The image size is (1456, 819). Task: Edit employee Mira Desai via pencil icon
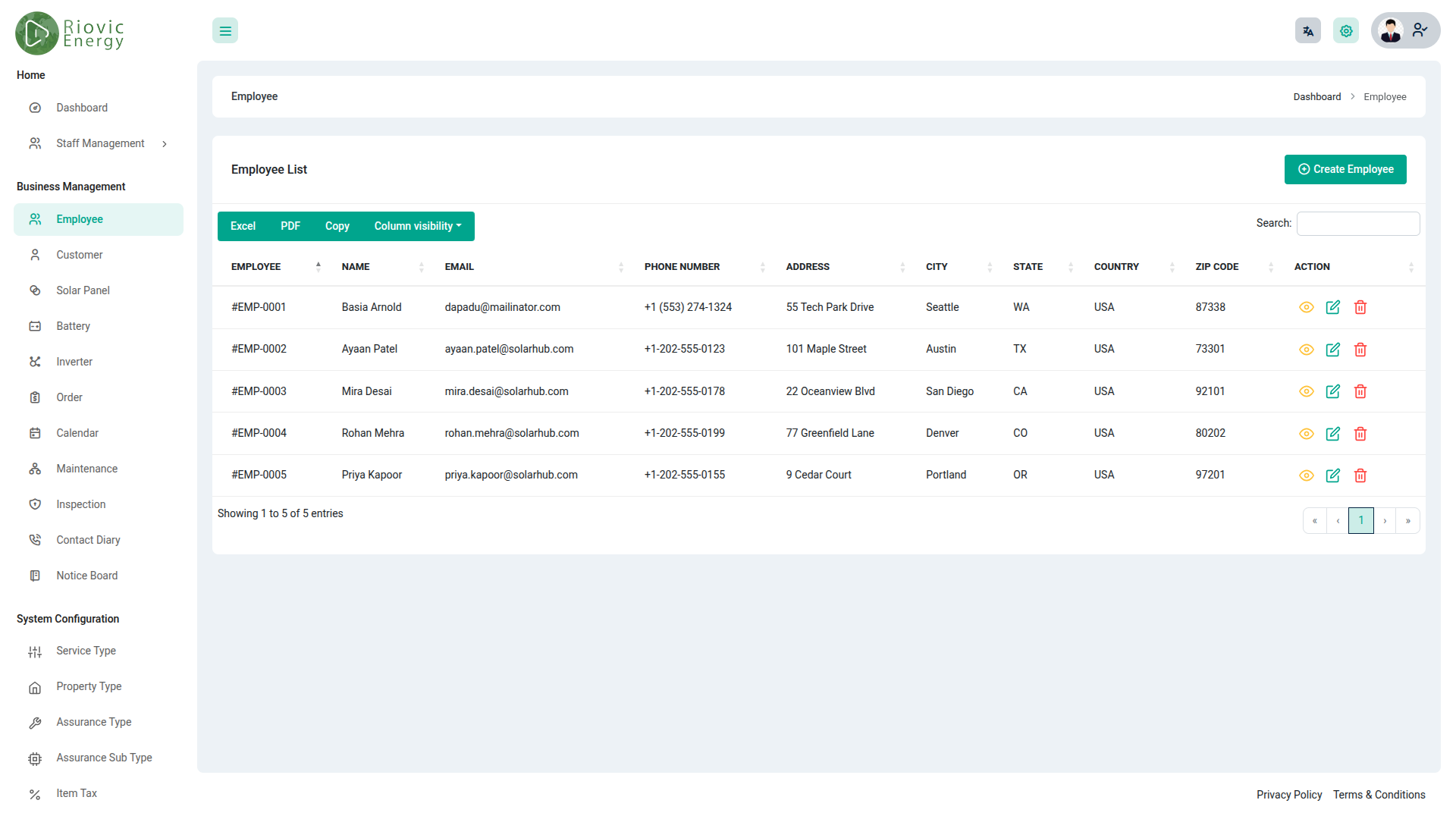1332,391
